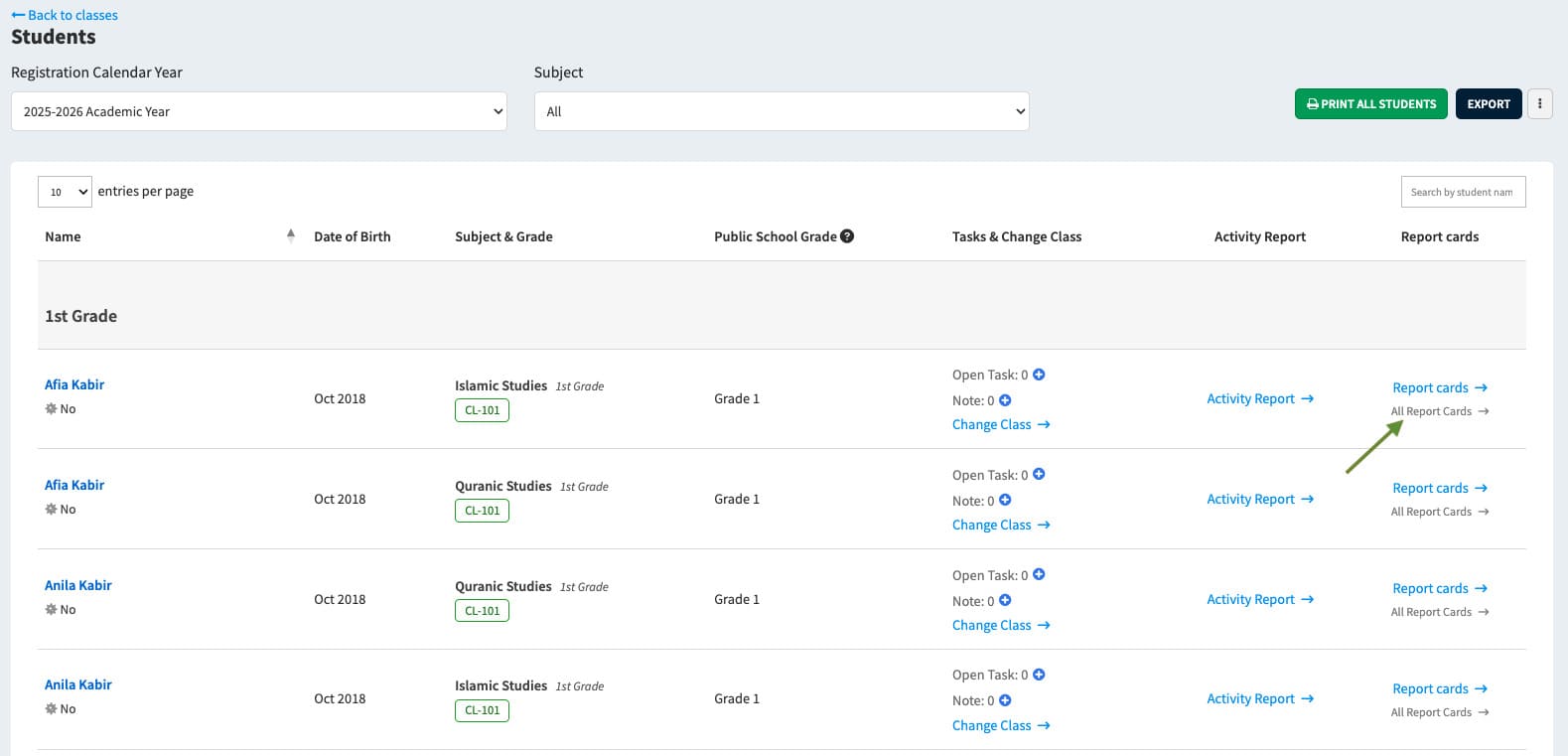
Task: Click Change Class for Anila Kabir Islamic Studies
Action: tap(1001, 725)
